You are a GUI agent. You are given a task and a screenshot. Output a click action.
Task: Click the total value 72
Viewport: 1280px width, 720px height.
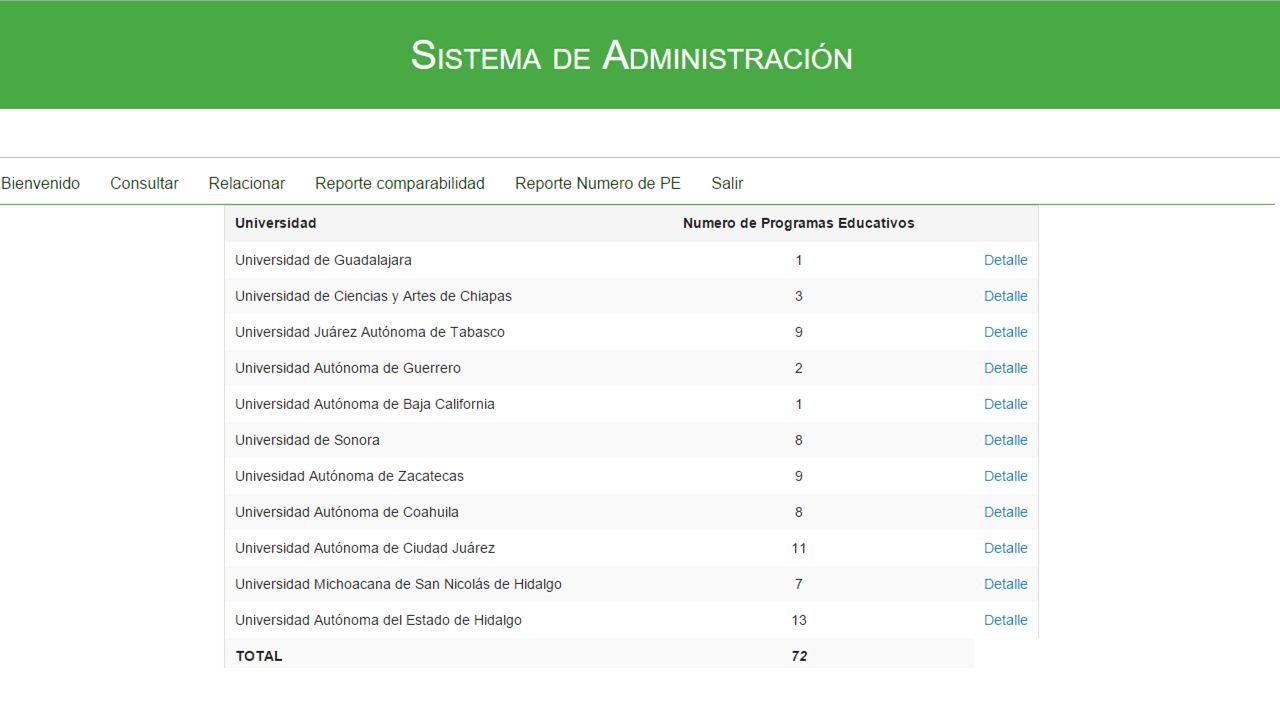799,656
